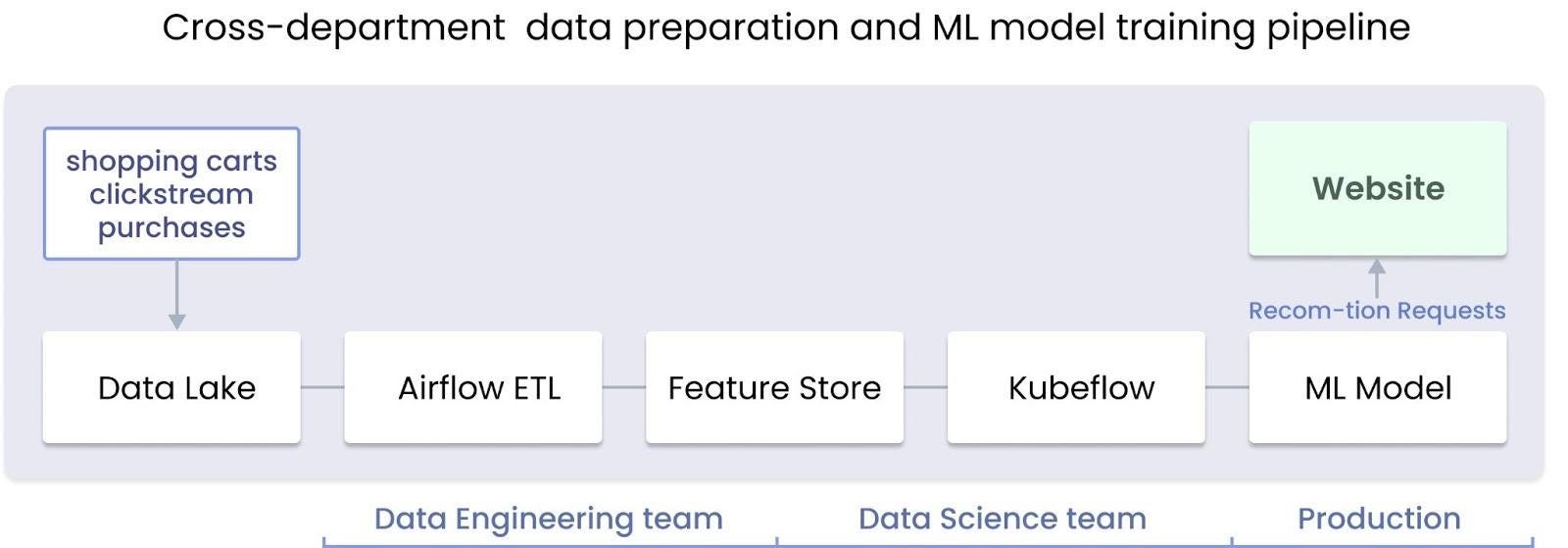Screen dimensions: 1568x548
Task: Click the Feature Store box
Action: 774,387
